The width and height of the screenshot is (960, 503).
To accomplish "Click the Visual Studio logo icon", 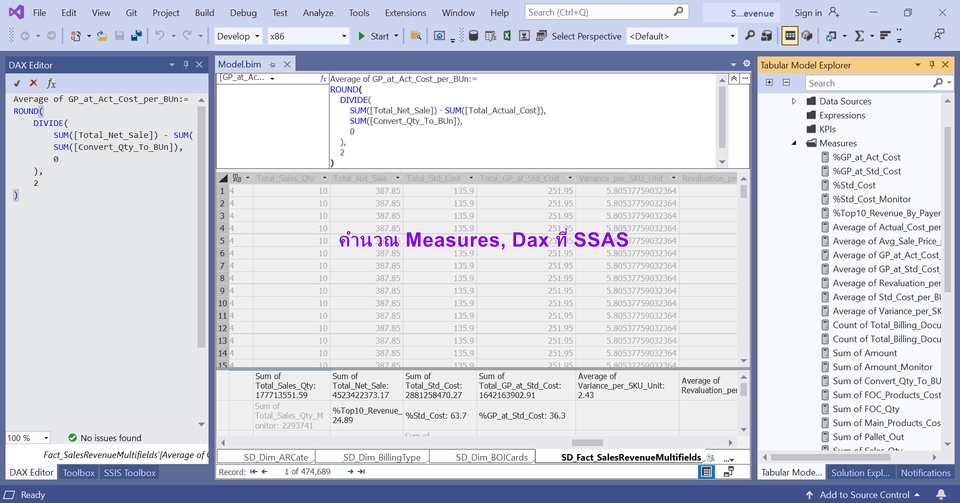I will [x=17, y=12].
